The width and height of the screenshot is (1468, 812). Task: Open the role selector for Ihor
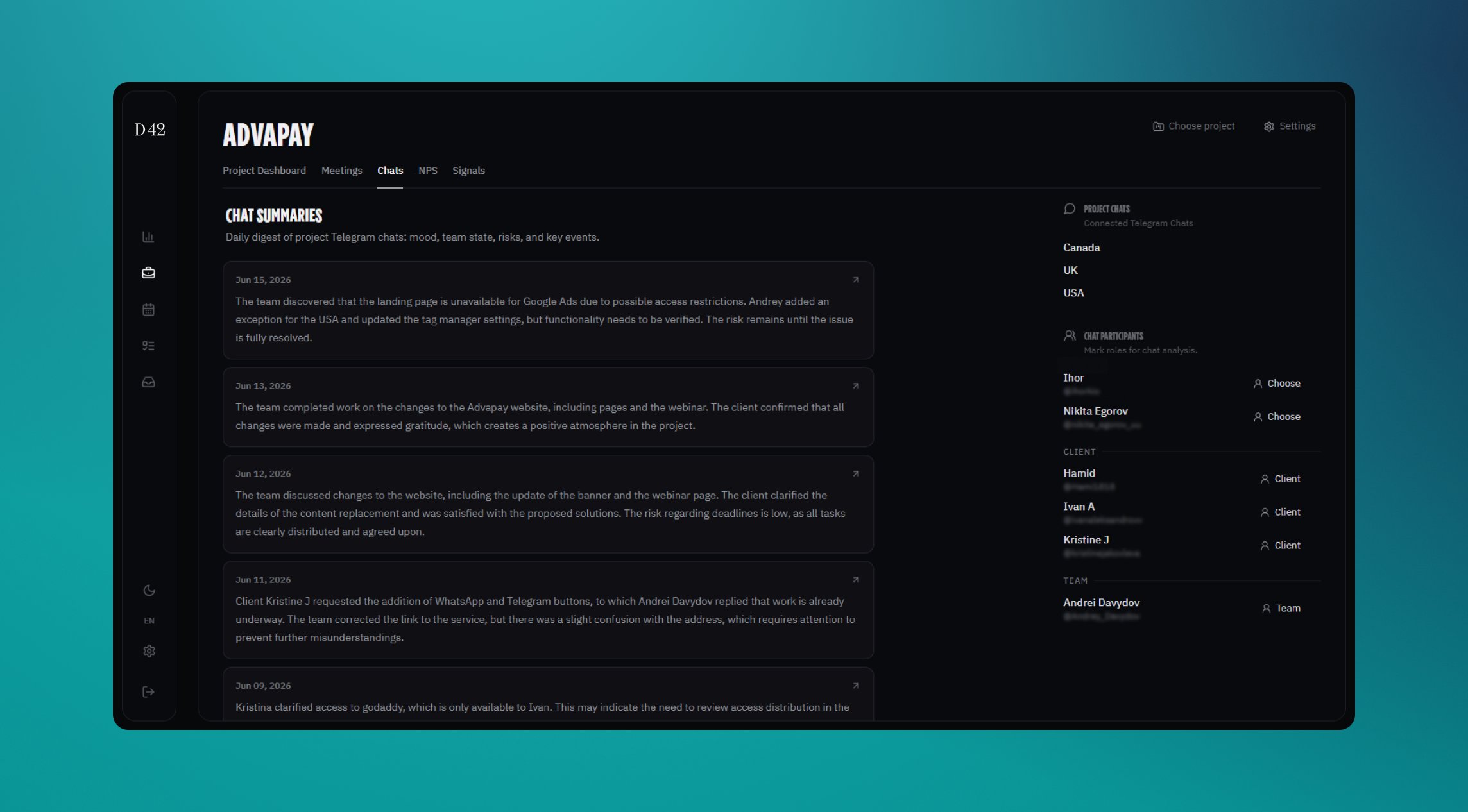tap(1277, 384)
